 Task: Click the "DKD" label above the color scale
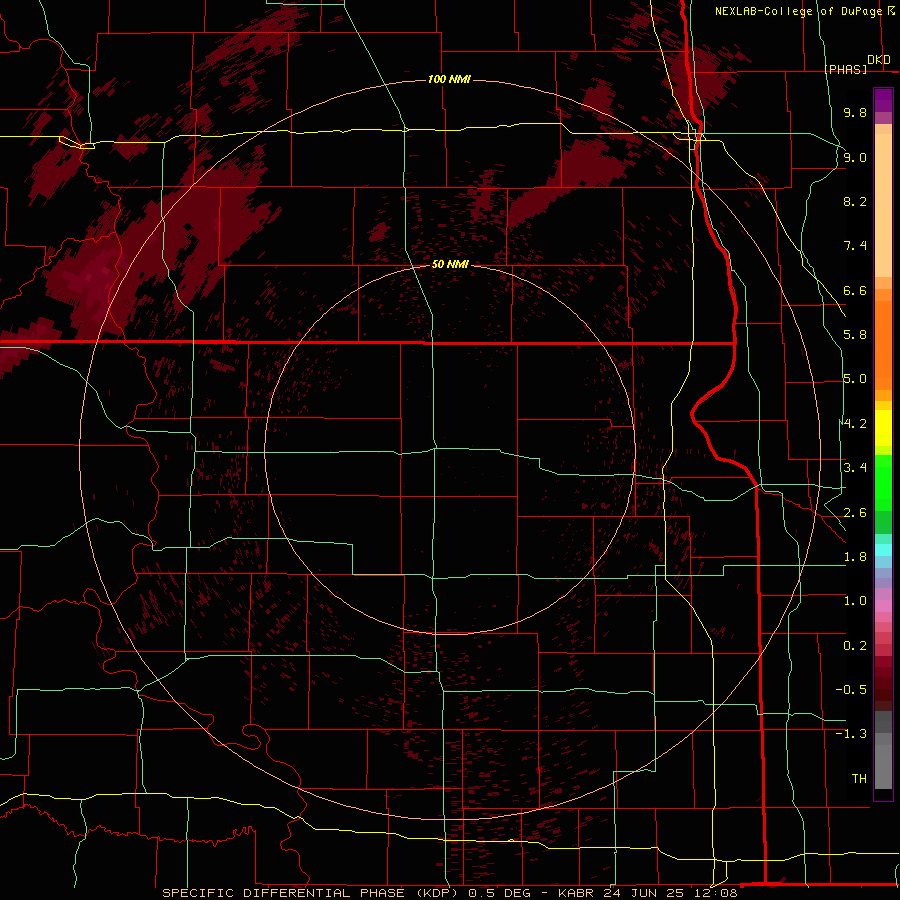pos(879,60)
